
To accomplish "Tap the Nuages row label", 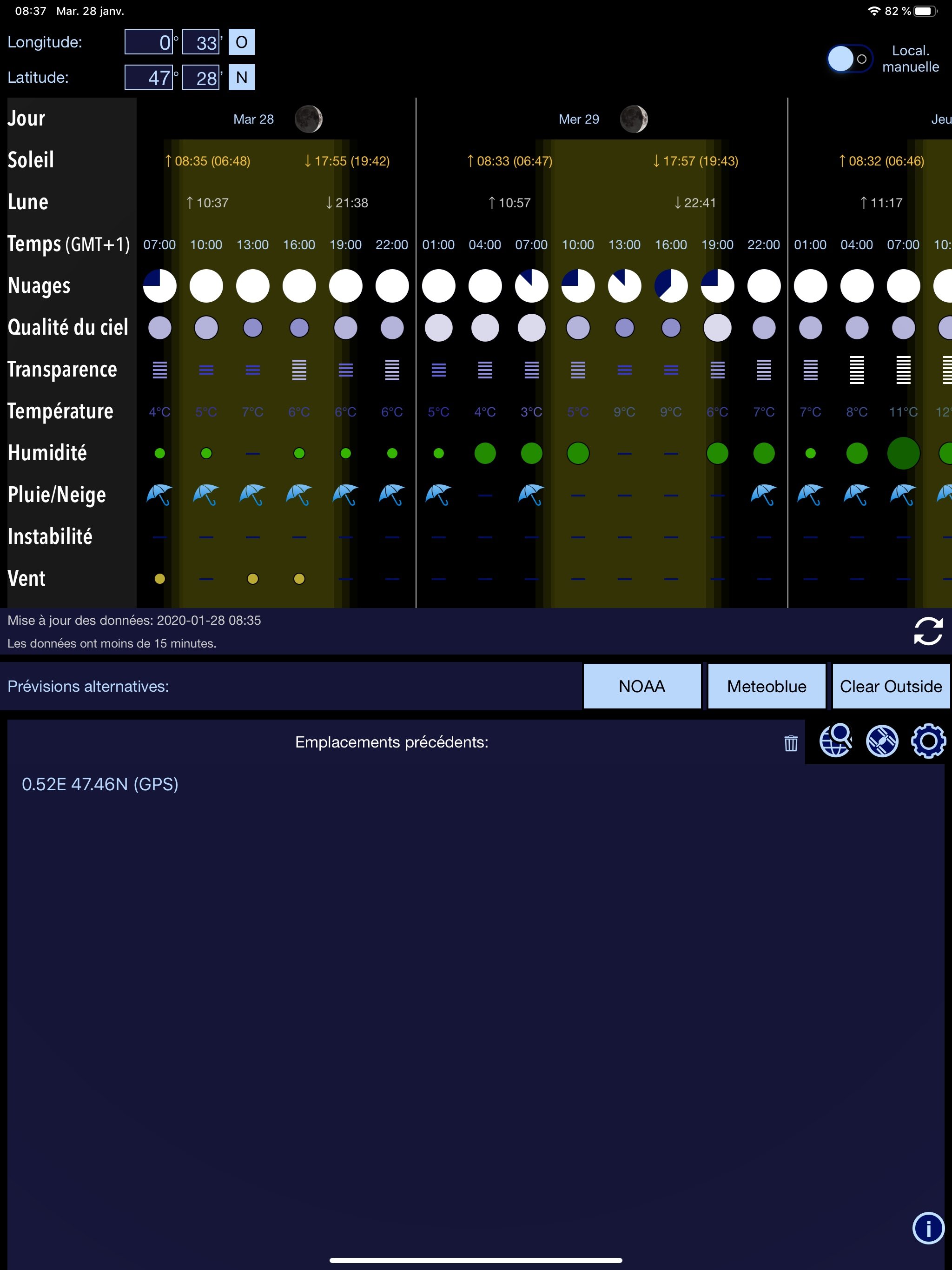I will 39,285.
